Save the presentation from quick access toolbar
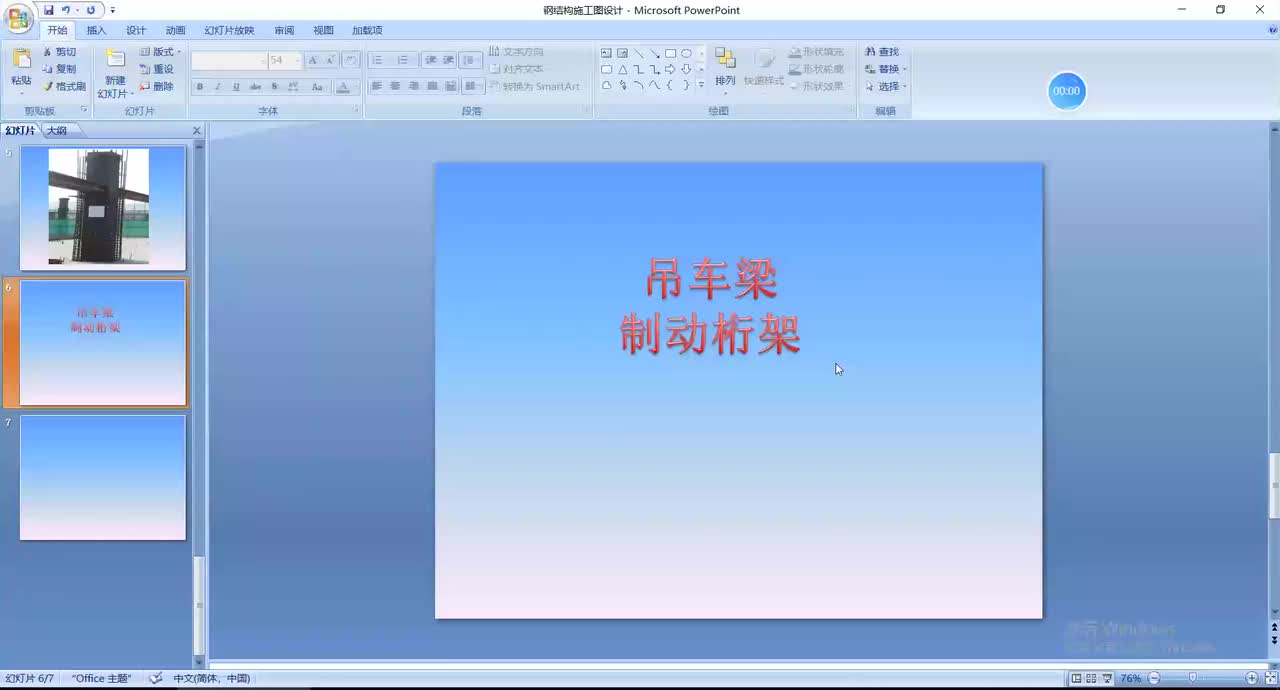Viewport: 1280px width, 690px height. [x=48, y=10]
